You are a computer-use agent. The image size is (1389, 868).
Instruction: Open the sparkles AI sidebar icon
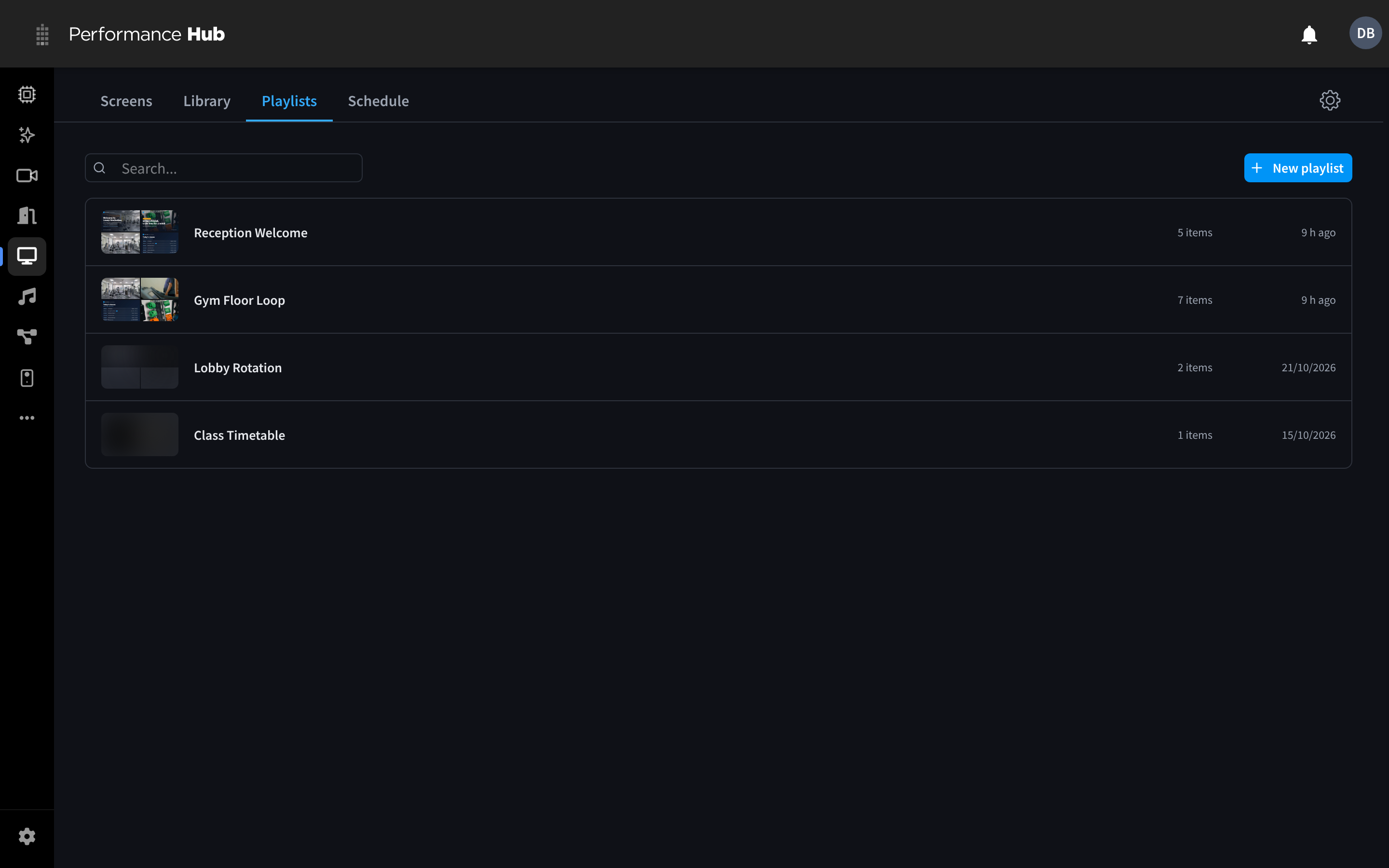tap(27, 135)
